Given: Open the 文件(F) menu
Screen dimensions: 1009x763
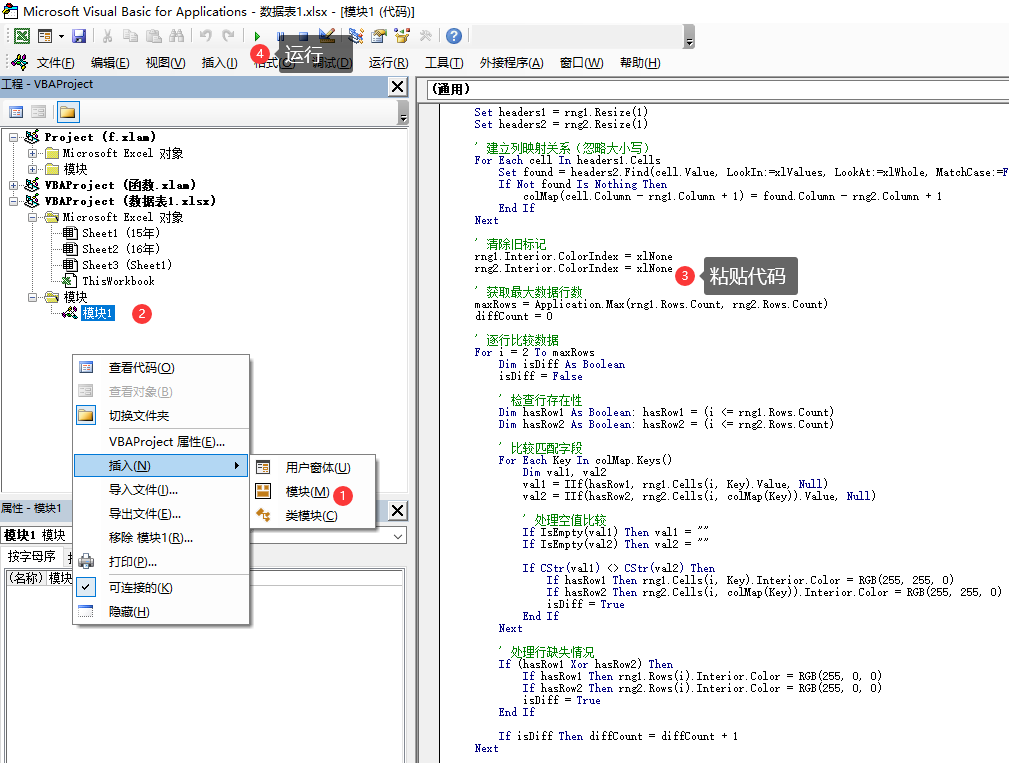Looking at the screenshot, I should [x=55, y=62].
